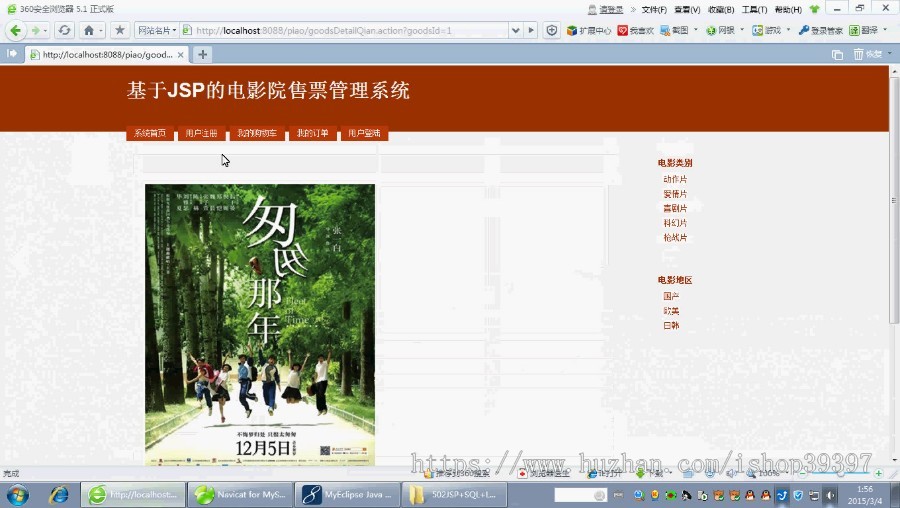Open the 帮助(H) menu
The height and width of the screenshot is (508, 900).
point(788,9)
